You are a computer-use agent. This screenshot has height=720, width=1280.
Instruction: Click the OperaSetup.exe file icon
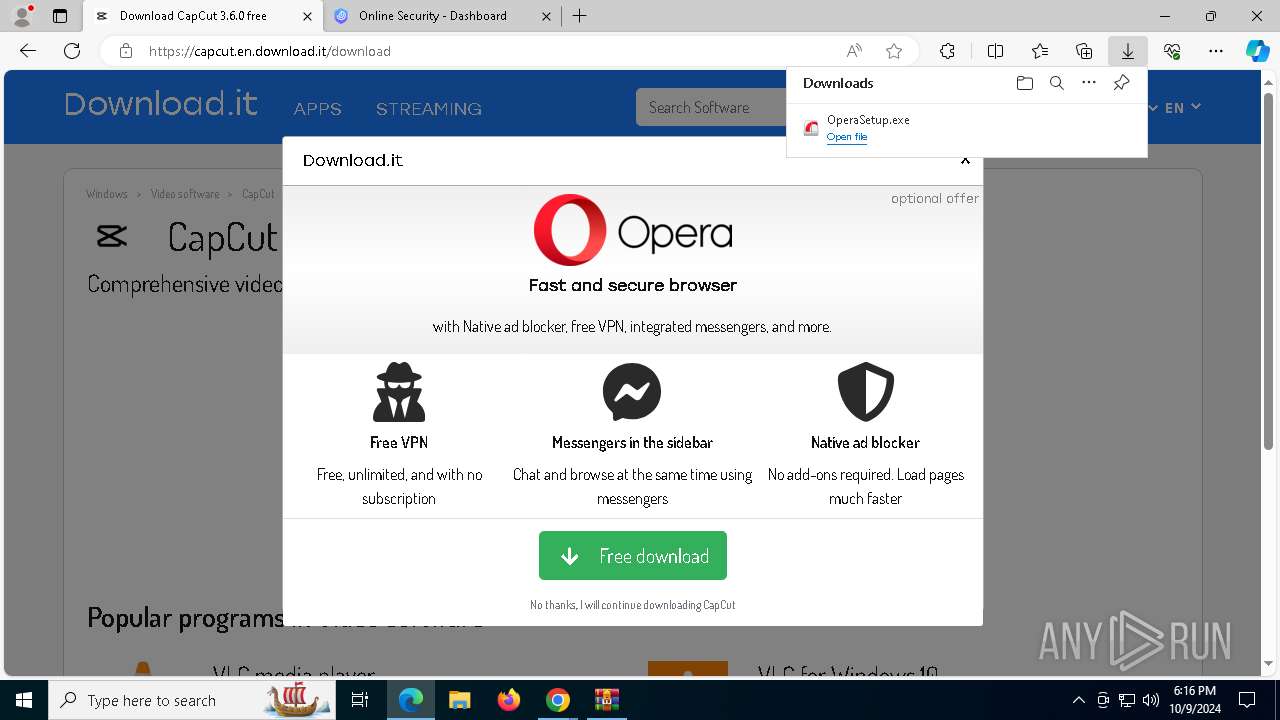(x=811, y=128)
